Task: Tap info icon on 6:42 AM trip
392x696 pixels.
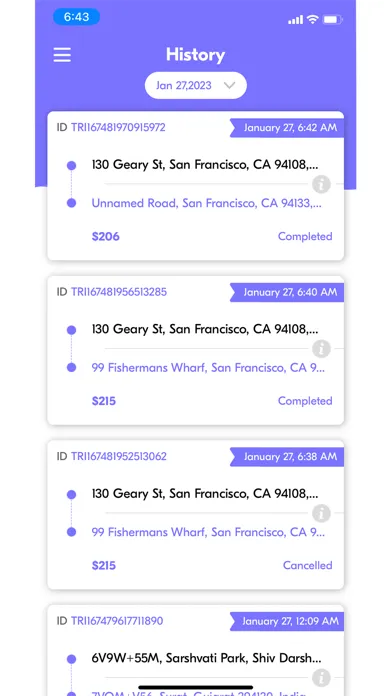Action: 321,184
